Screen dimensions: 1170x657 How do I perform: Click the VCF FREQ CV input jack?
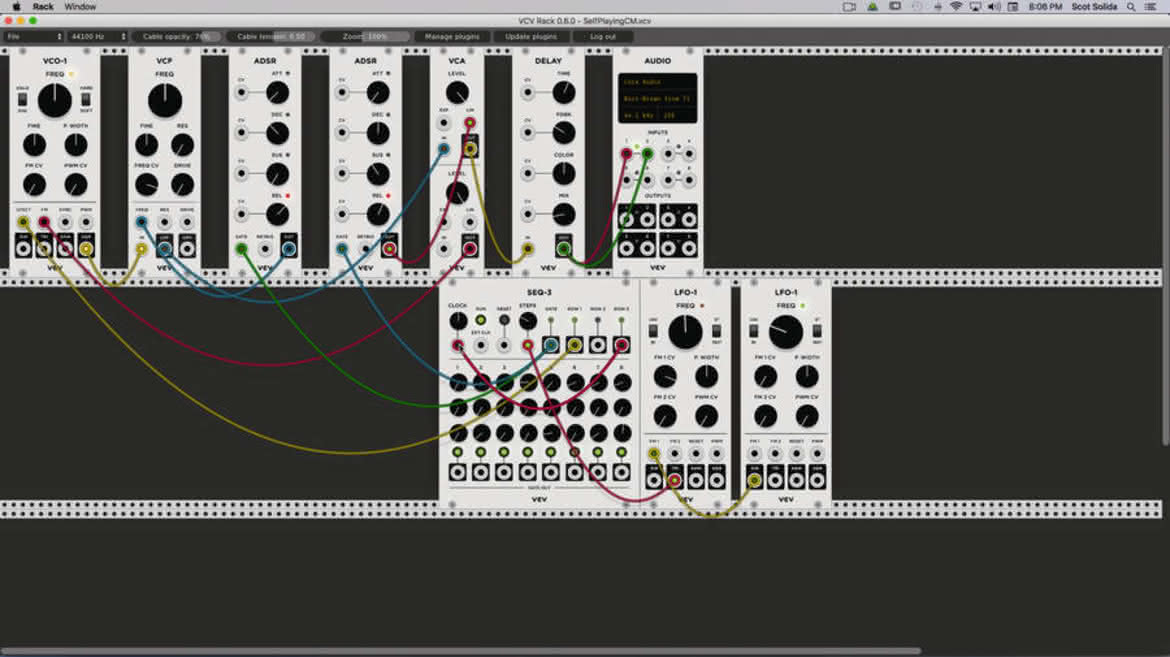point(142,222)
